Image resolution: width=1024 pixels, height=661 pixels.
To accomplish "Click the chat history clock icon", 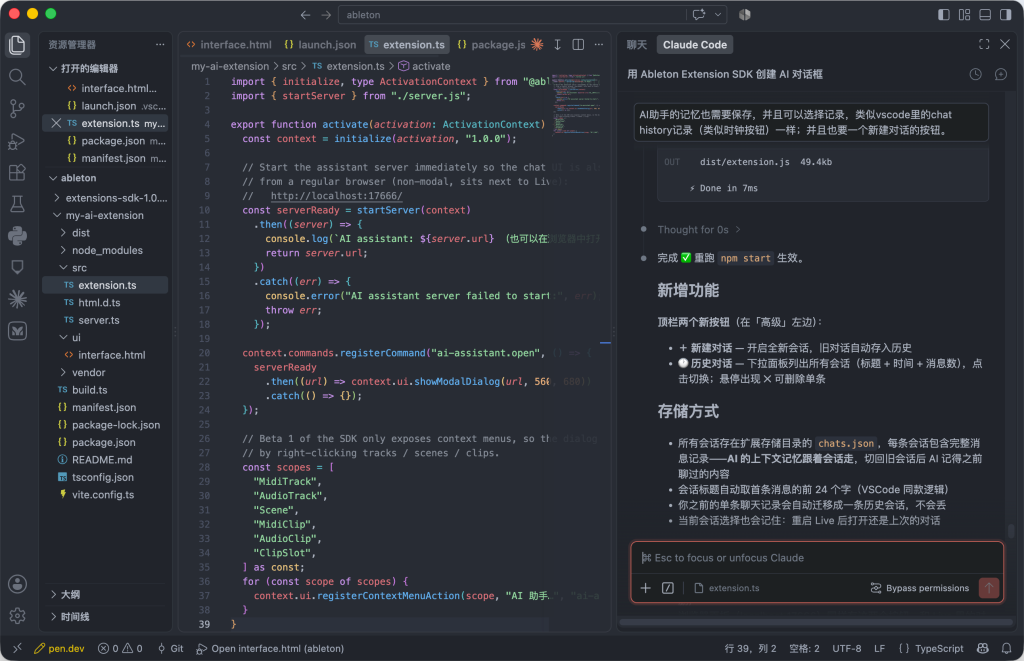I will pyautogui.click(x=975, y=74).
